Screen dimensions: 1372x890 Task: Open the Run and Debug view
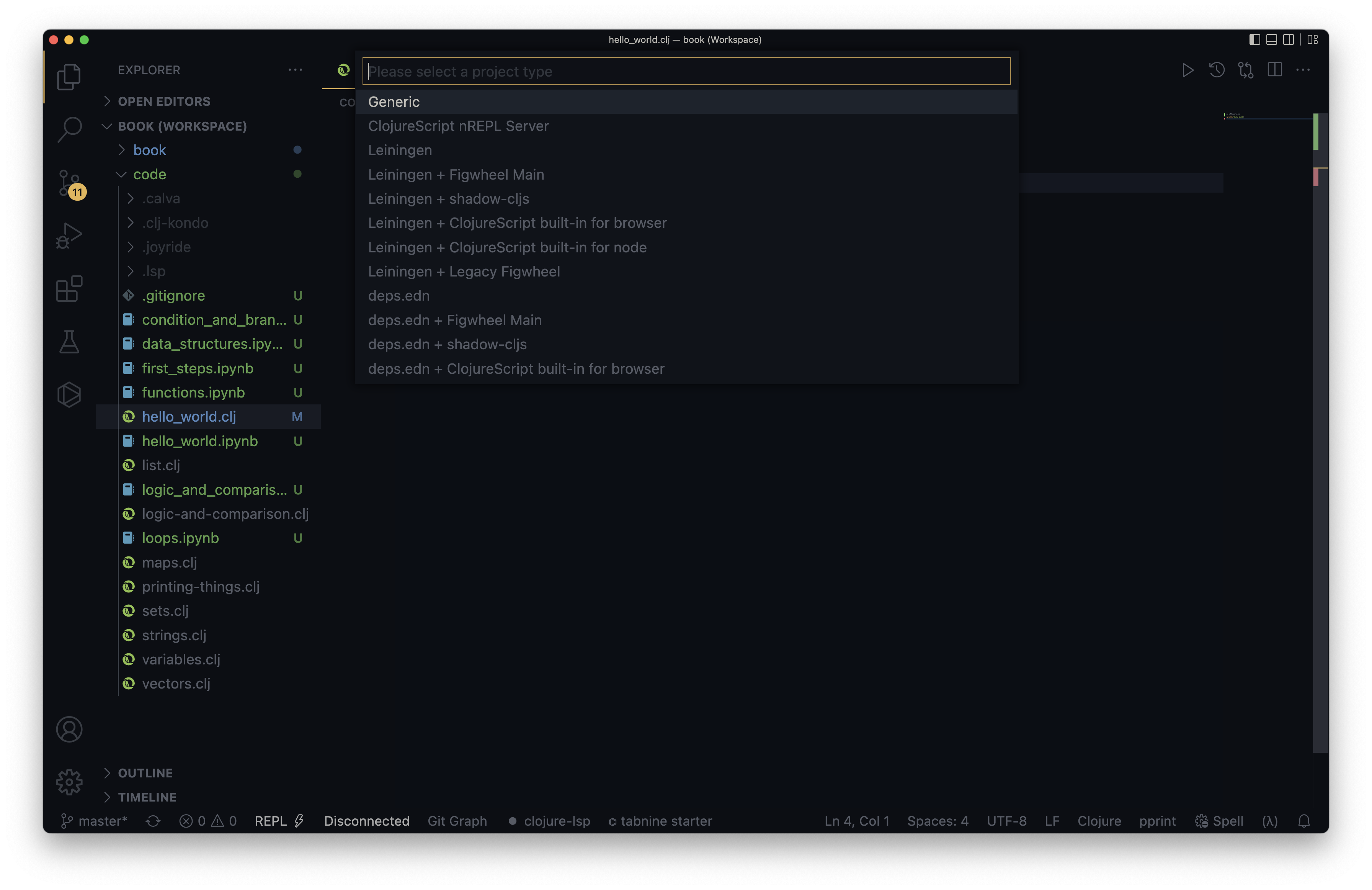pyautogui.click(x=69, y=236)
